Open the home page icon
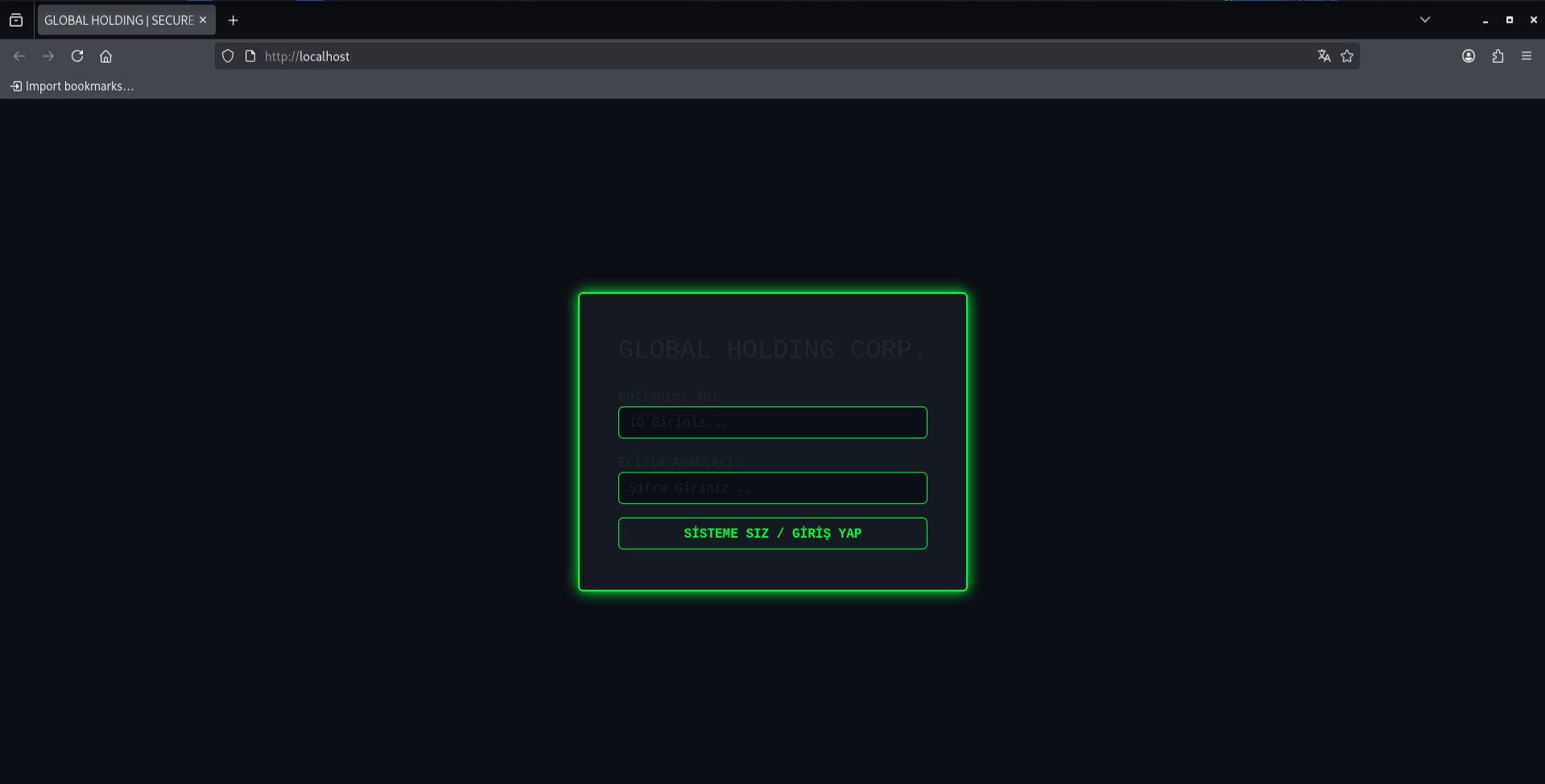Screen dimensions: 1545x784 tap(105, 56)
